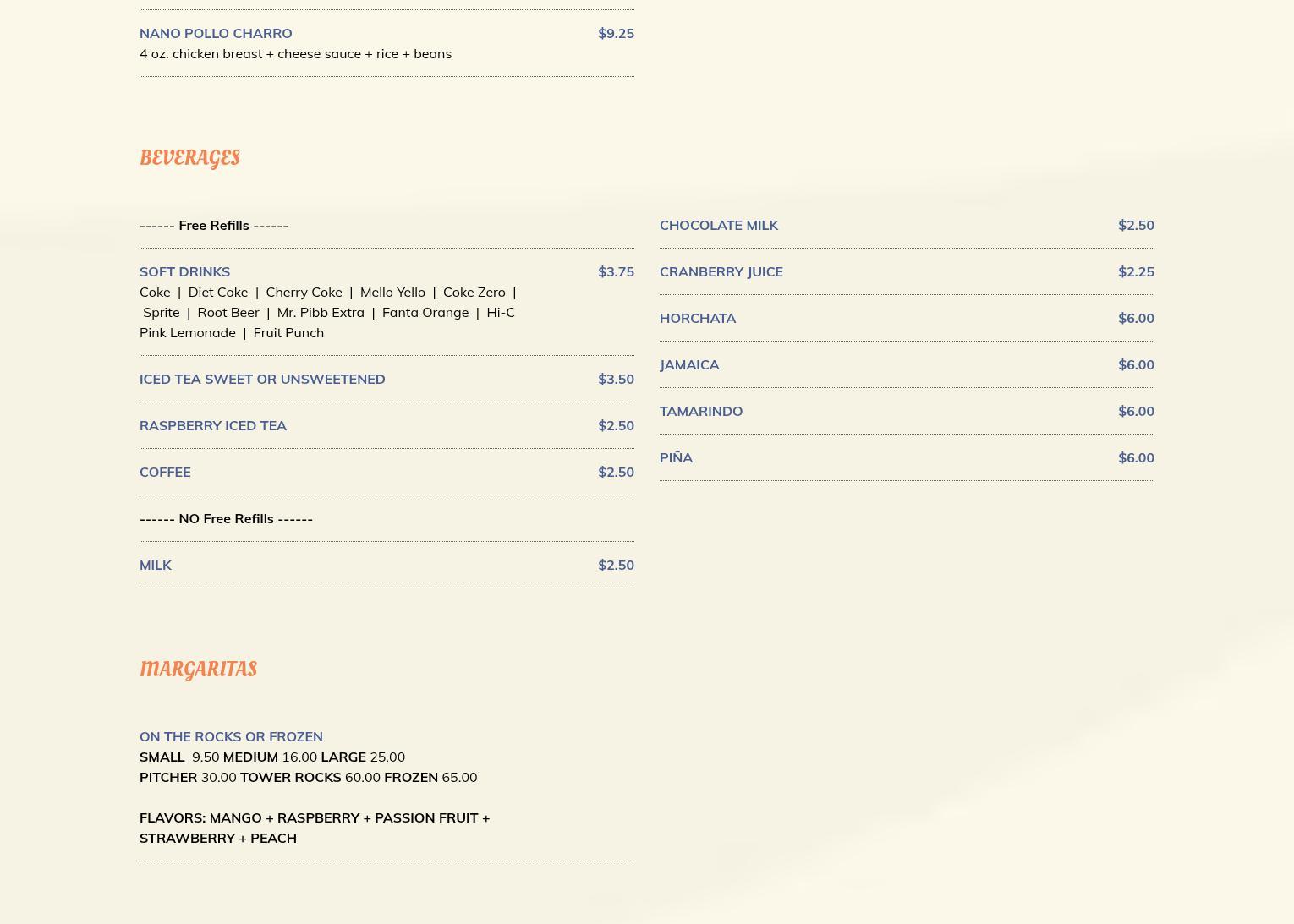Click the Raspberry Iced Tea item
Screen dimensions: 1294x924
coord(213,425)
